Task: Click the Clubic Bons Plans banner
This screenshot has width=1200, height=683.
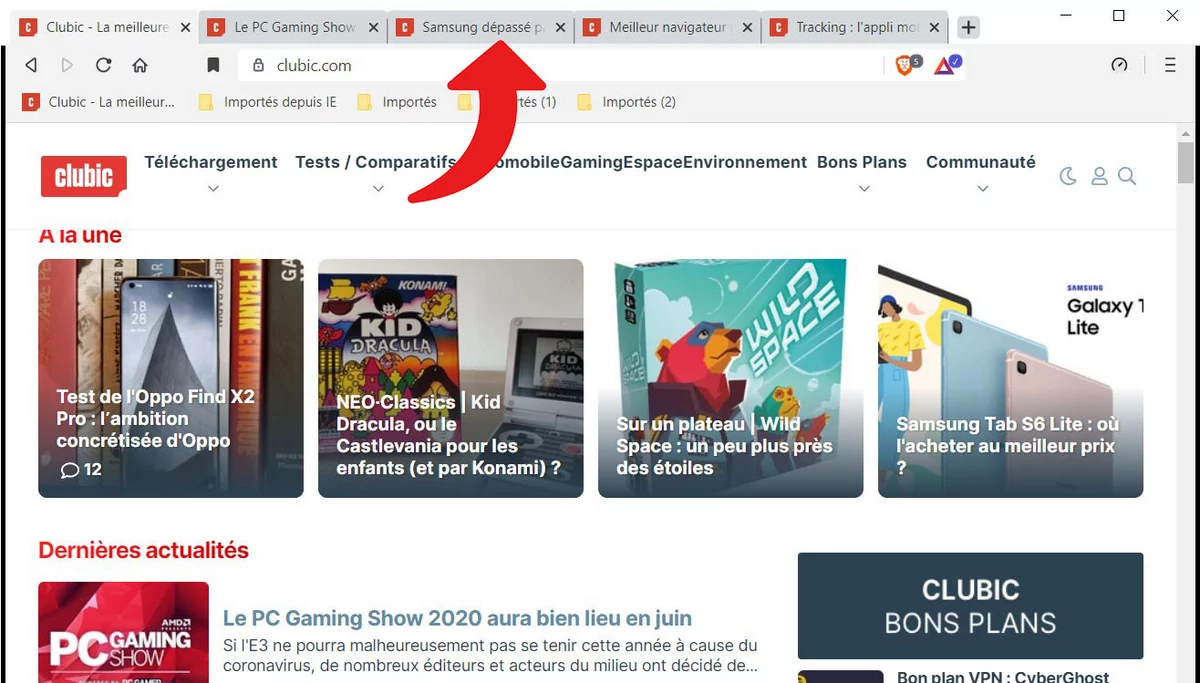Action: tap(970, 605)
